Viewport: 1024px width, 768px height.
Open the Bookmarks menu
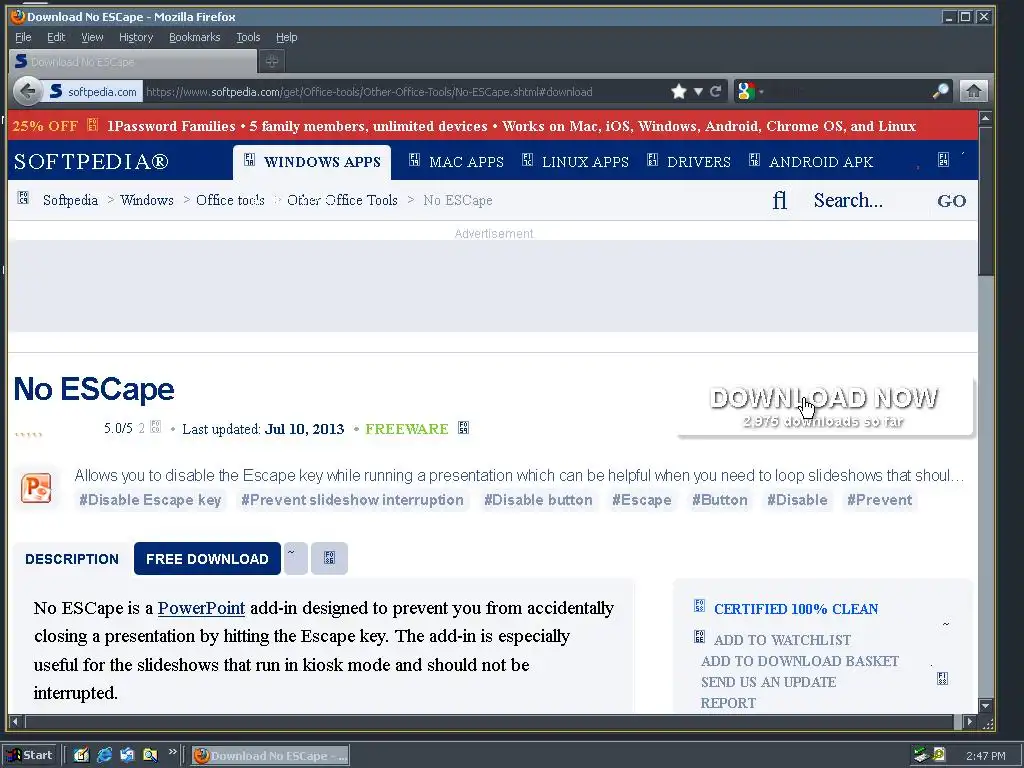195,37
